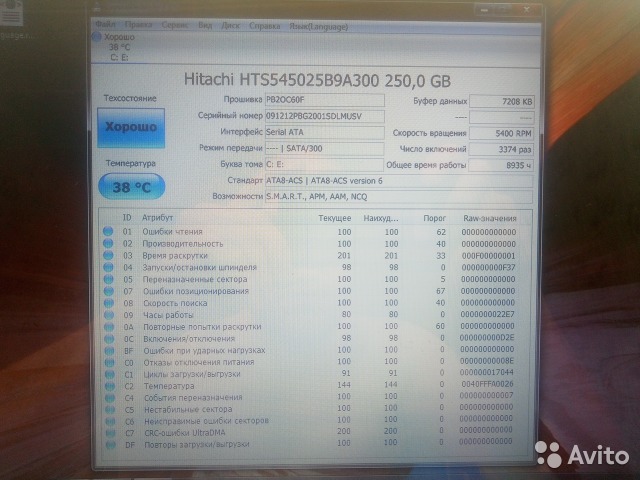The height and width of the screenshot is (480, 640).
Task: Click status icon of Повторы загрузки/выгрузки row
Action: pos(111,444)
